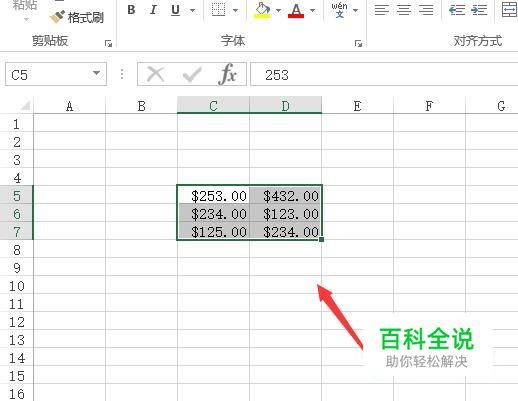Toggle Bold formatting
This screenshot has width=518, height=401.
tap(131, 10)
